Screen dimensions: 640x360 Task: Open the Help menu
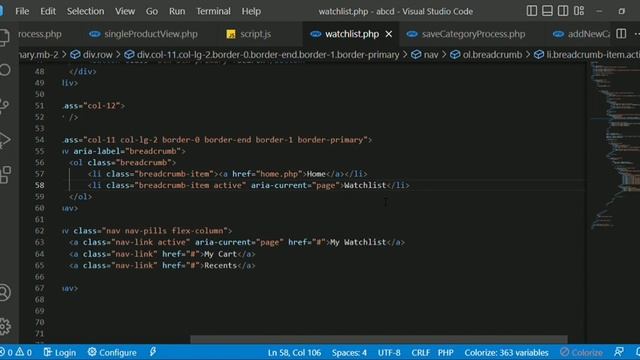click(x=251, y=11)
